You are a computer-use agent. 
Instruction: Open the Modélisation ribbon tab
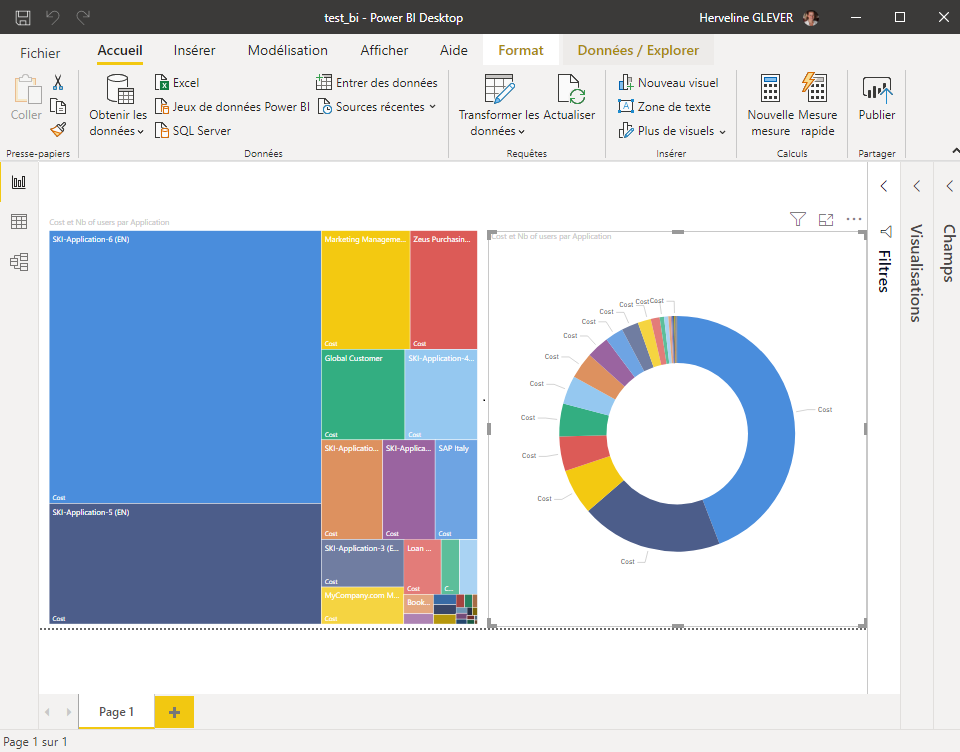(x=287, y=50)
